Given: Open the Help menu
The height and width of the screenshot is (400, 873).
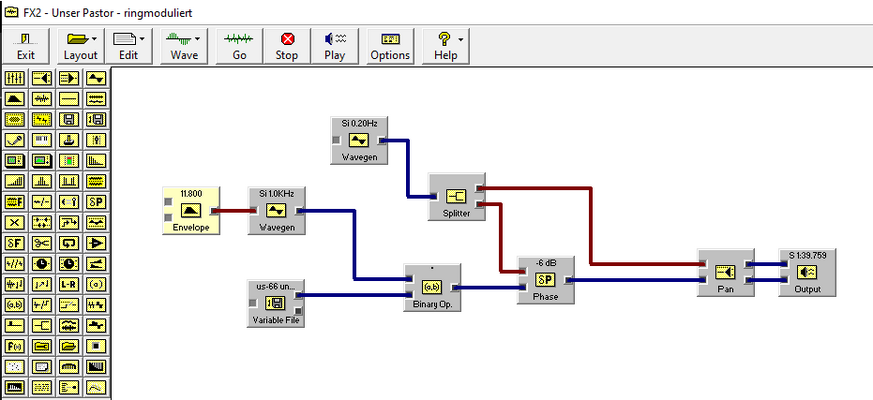Looking at the screenshot, I should pos(446,46).
